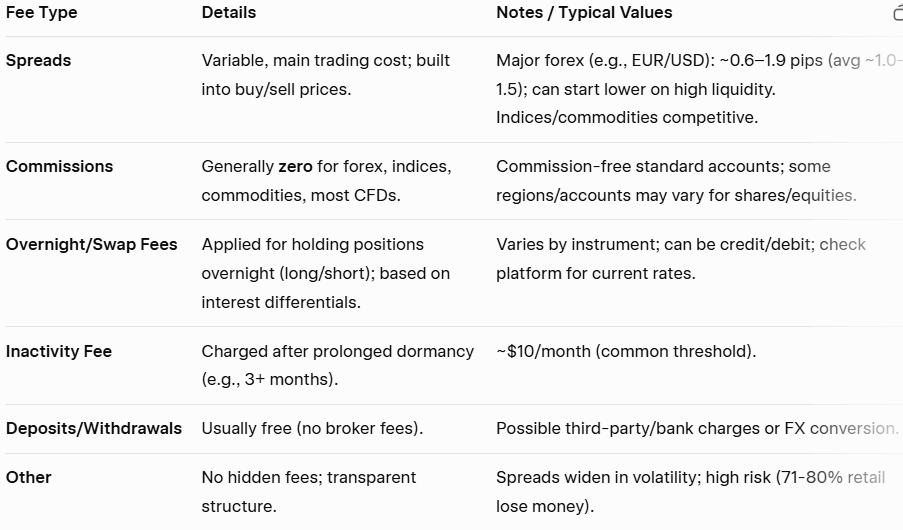Screen dimensions: 903x530
Task: Click the "Fee Type" column header
Action: click(41, 13)
